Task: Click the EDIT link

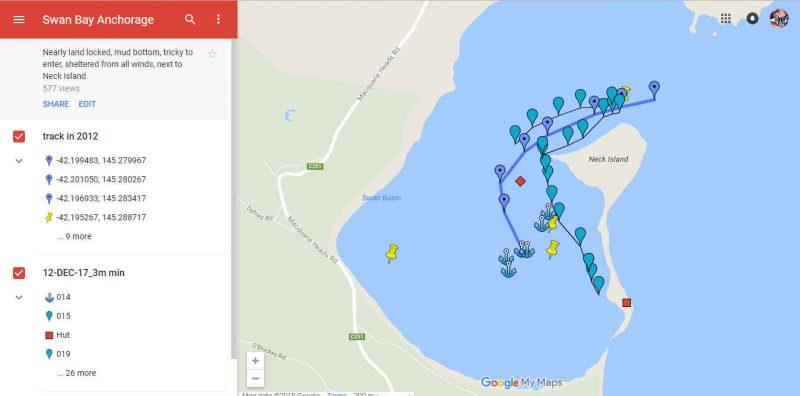Action: point(87,104)
